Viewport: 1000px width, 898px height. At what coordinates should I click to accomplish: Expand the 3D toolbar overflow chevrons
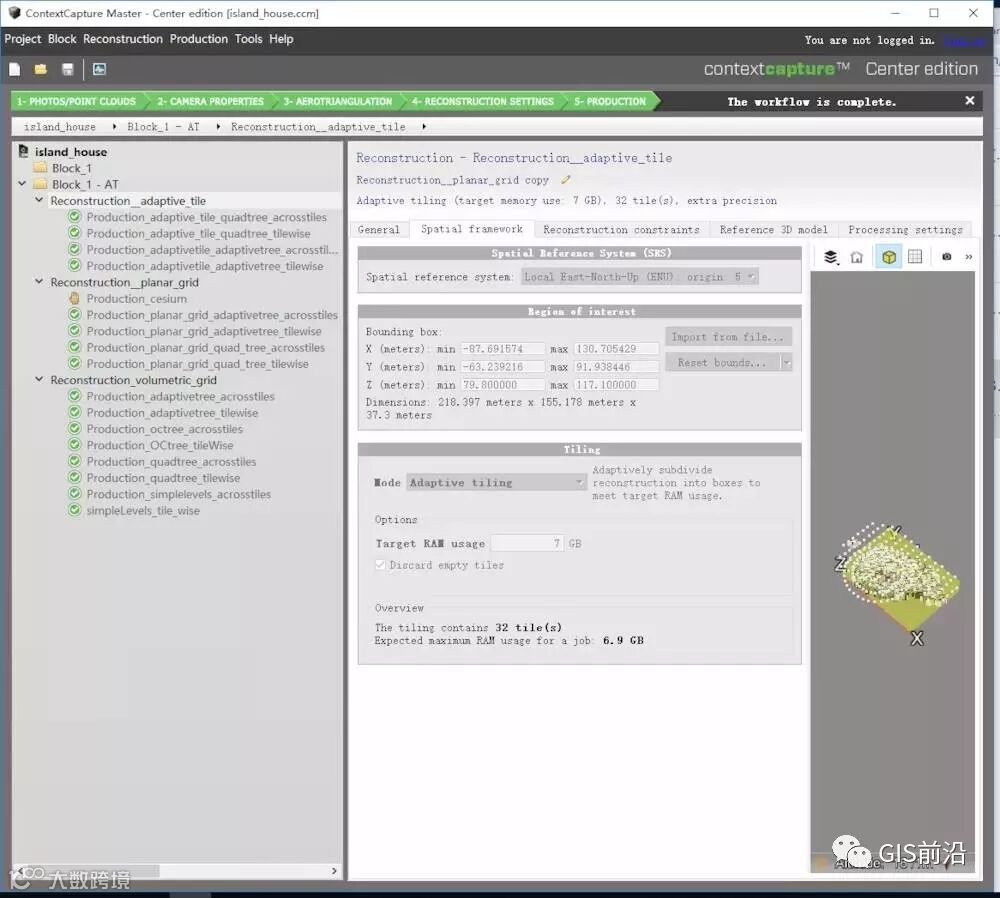click(x=969, y=257)
